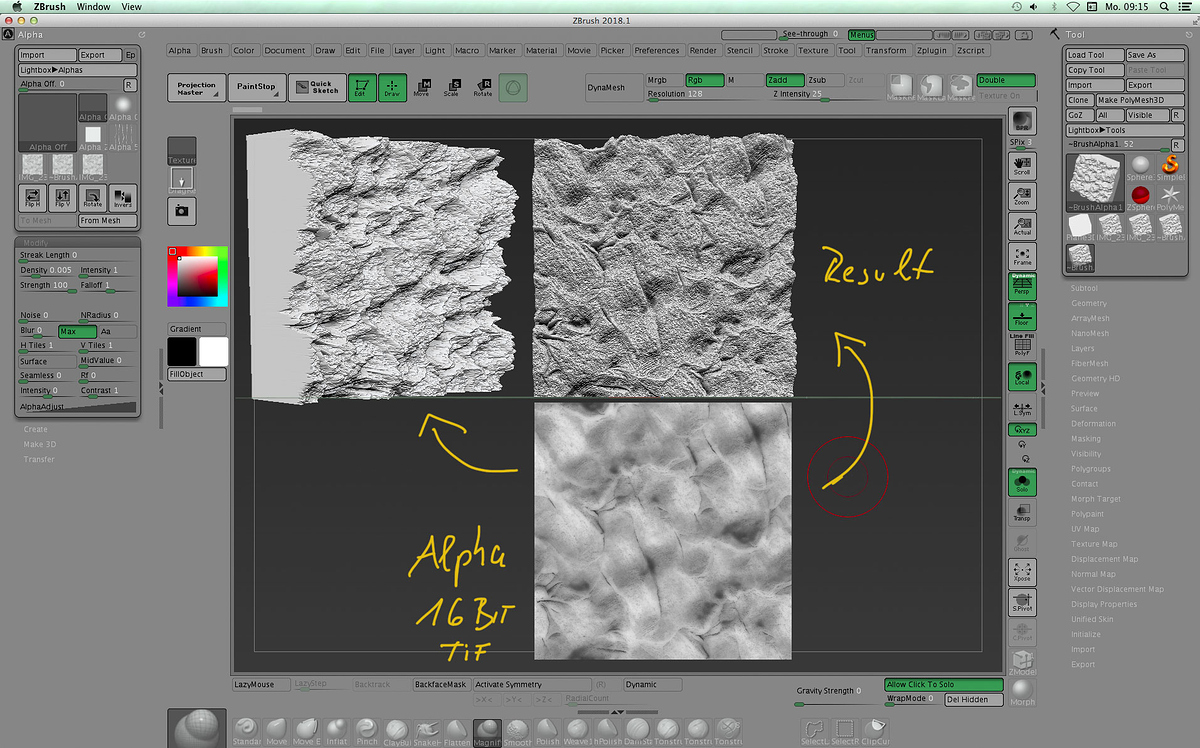Invert the alpha with Invers icon
The height and width of the screenshot is (748, 1200).
coord(122,197)
